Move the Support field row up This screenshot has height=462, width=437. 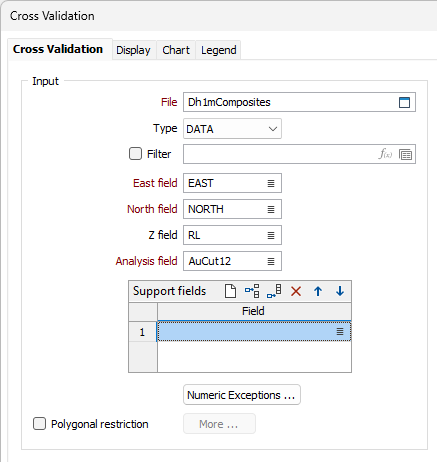318,291
